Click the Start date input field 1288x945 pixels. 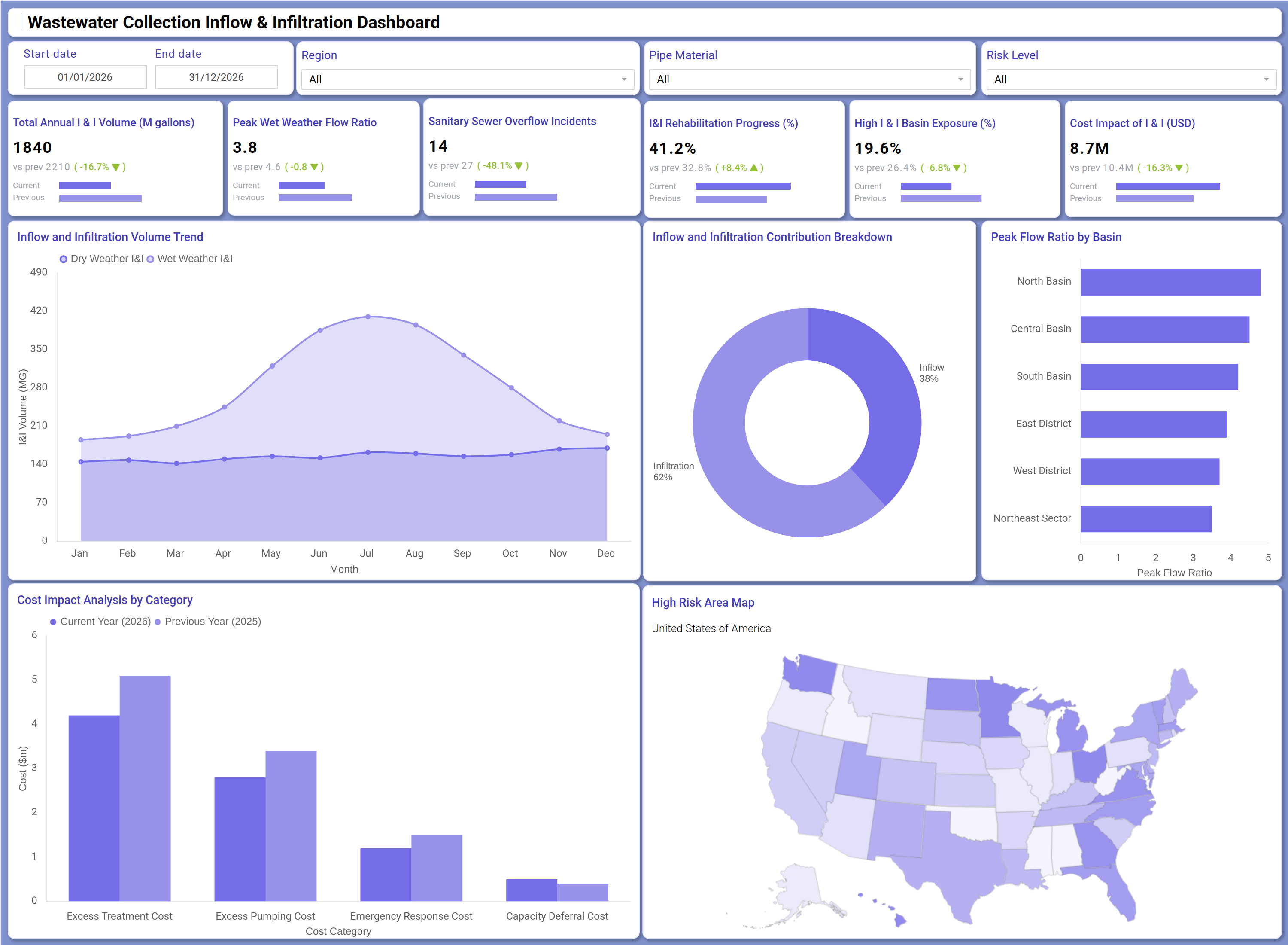click(85, 77)
